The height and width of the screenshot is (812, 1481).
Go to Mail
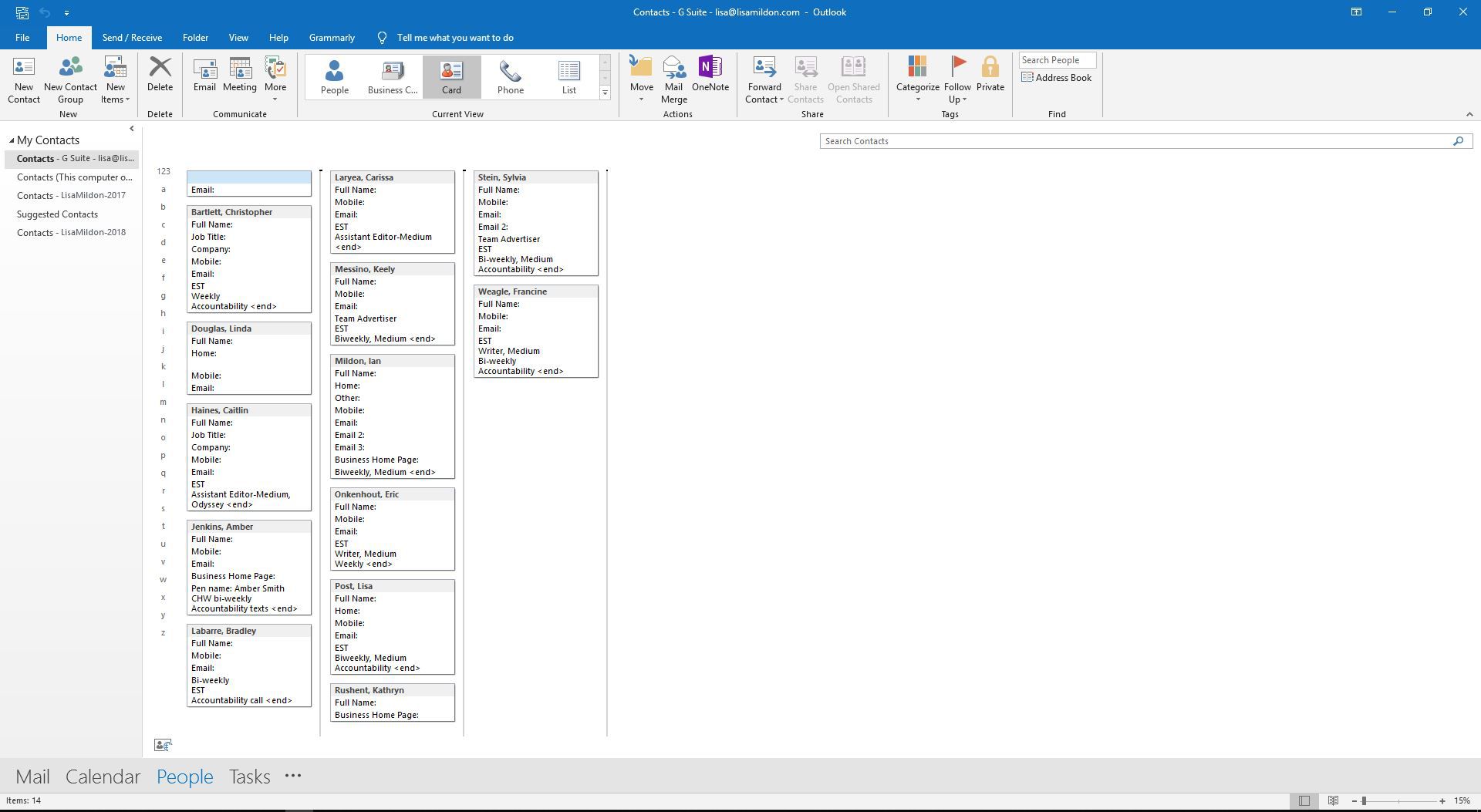tap(32, 777)
